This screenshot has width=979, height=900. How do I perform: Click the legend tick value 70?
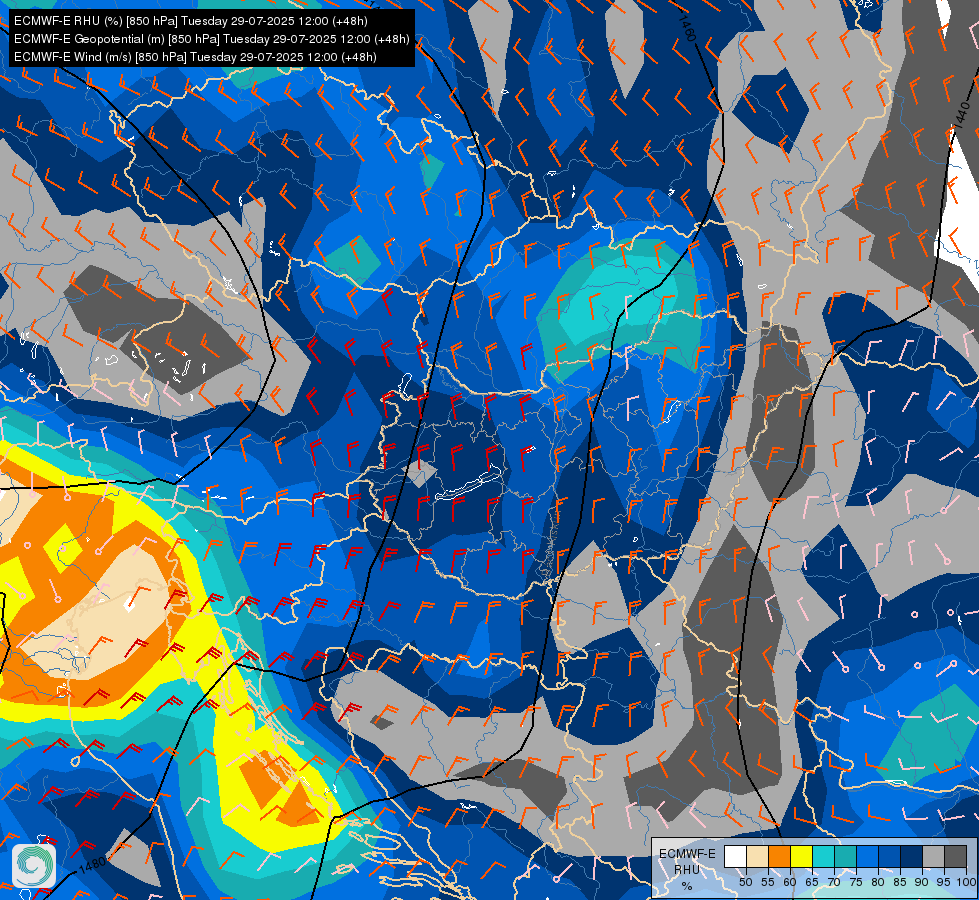[x=834, y=882]
